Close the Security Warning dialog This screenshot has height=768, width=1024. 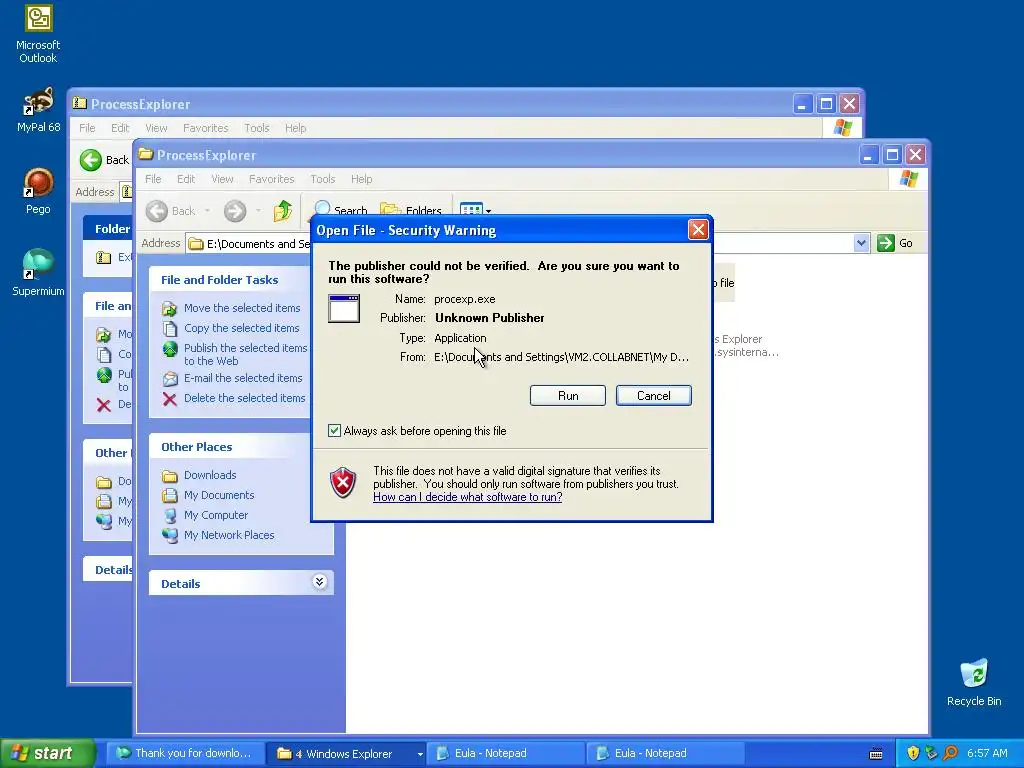tap(698, 230)
